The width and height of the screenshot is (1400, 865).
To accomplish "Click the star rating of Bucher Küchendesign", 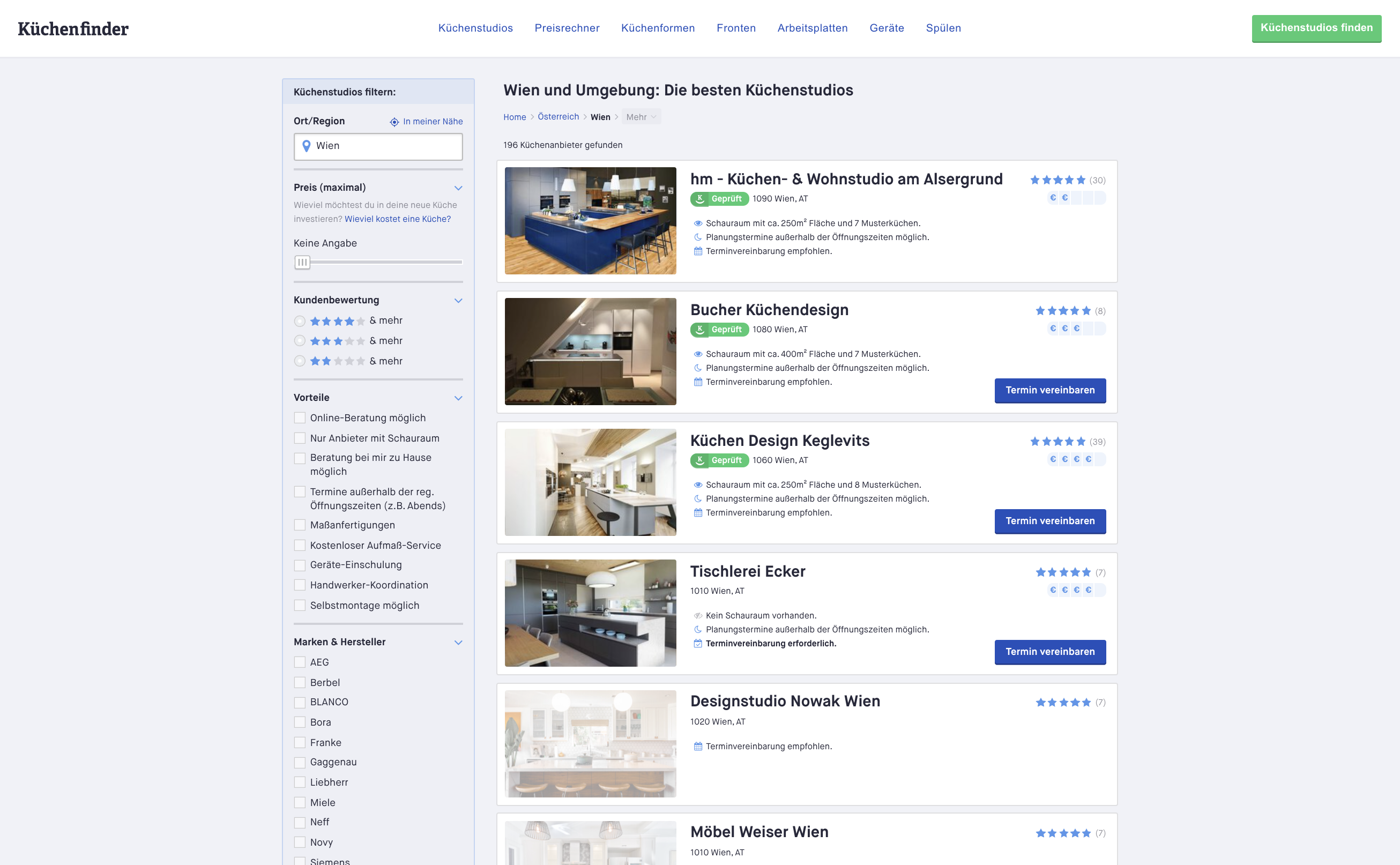I will pos(1063,311).
